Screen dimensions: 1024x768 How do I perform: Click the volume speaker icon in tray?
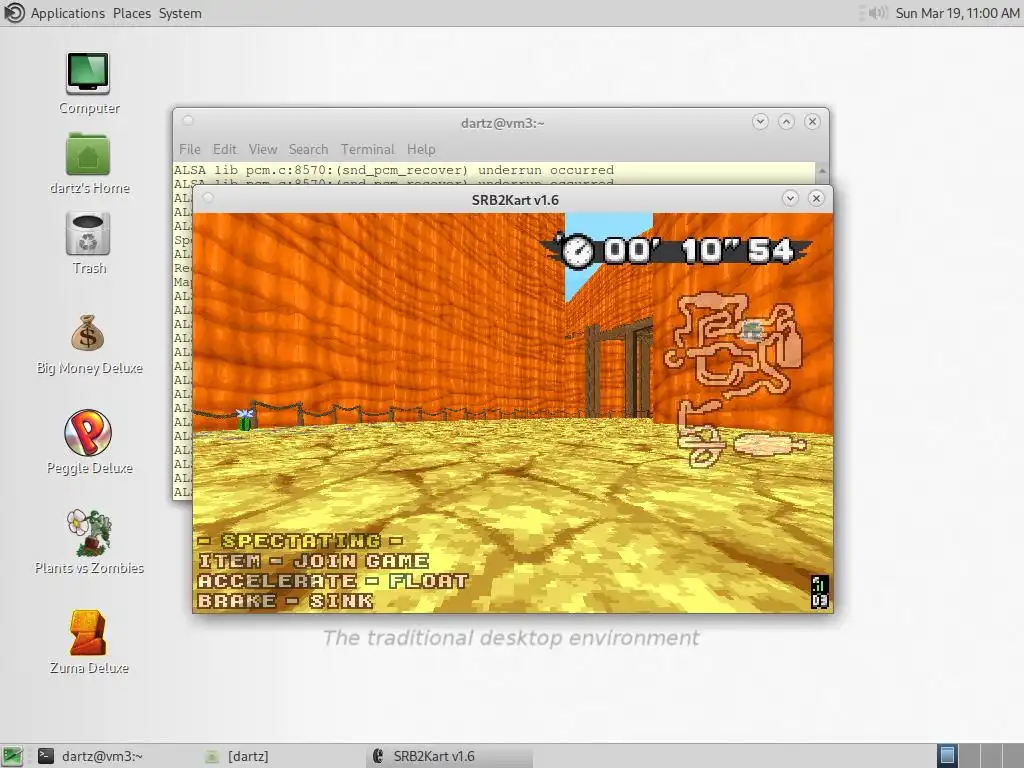(x=878, y=13)
